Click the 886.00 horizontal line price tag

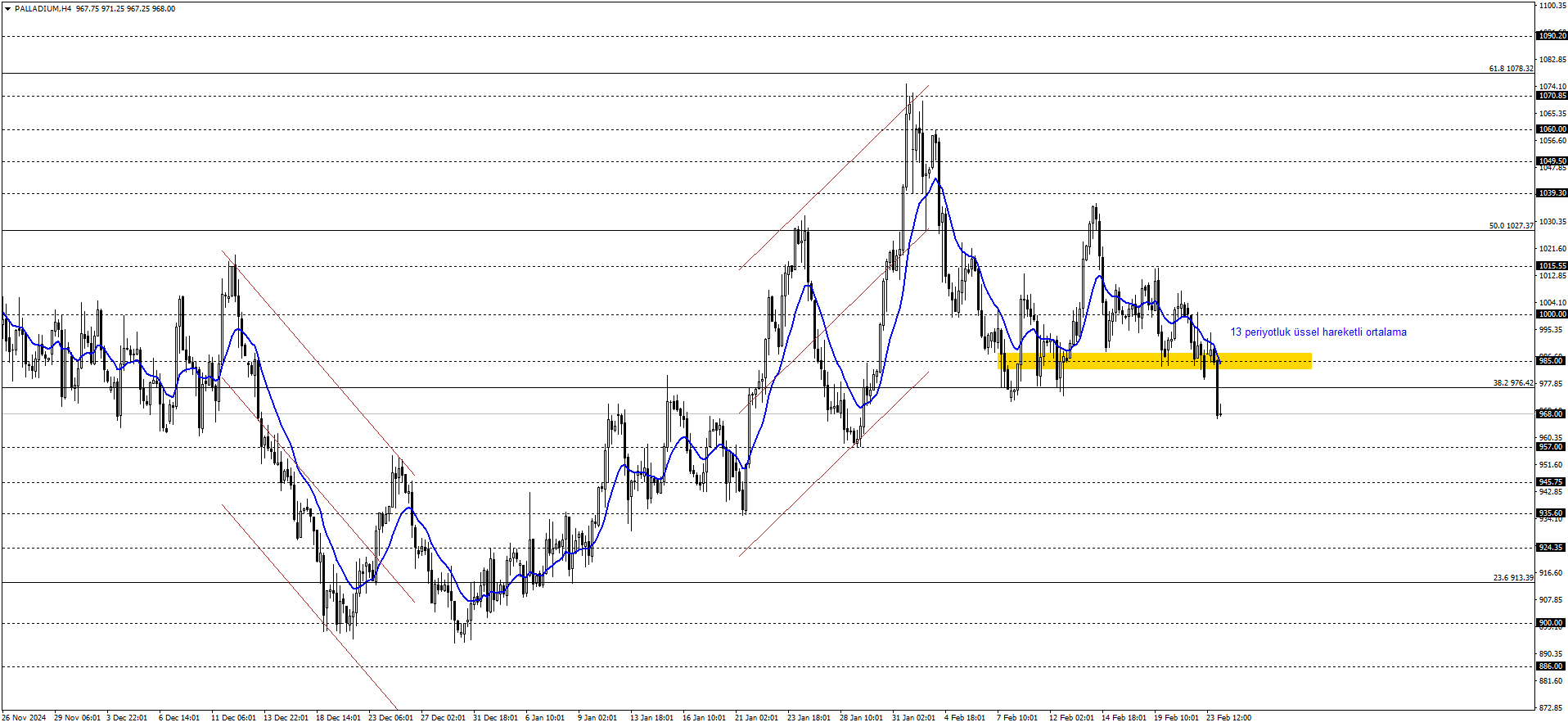pos(1552,666)
